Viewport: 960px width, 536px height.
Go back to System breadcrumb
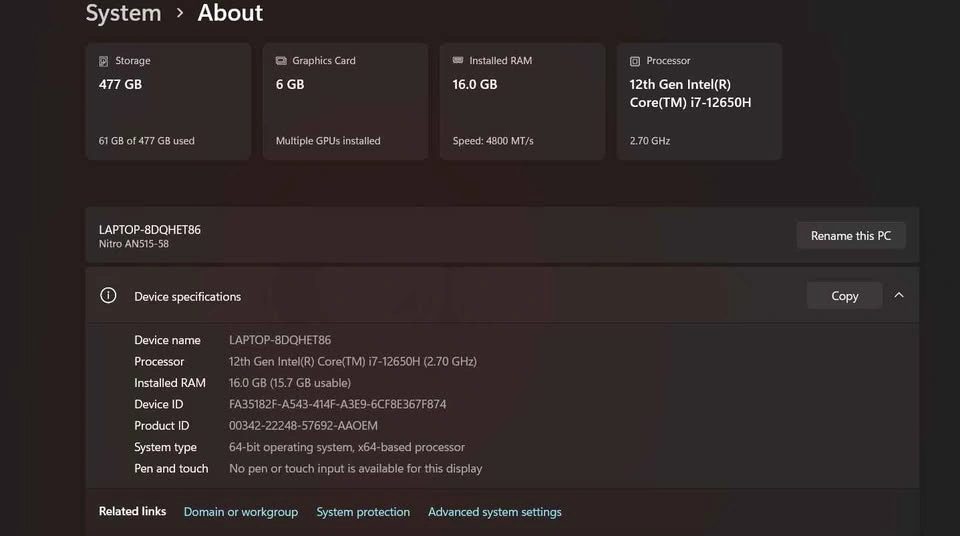click(x=123, y=13)
